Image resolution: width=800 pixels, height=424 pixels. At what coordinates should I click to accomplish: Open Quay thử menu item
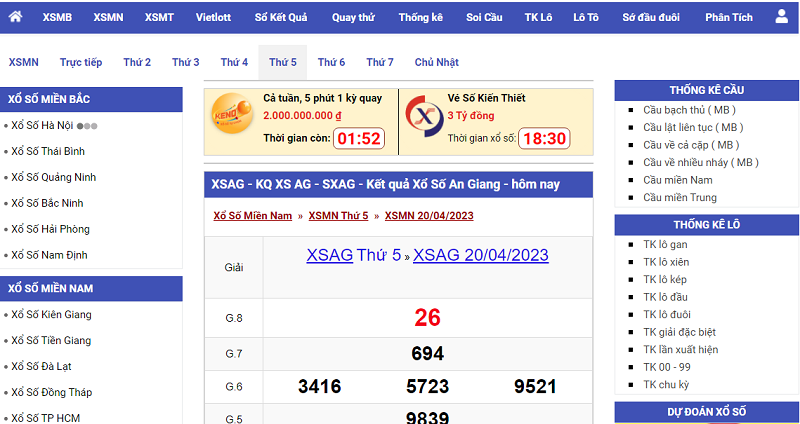(x=353, y=17)
